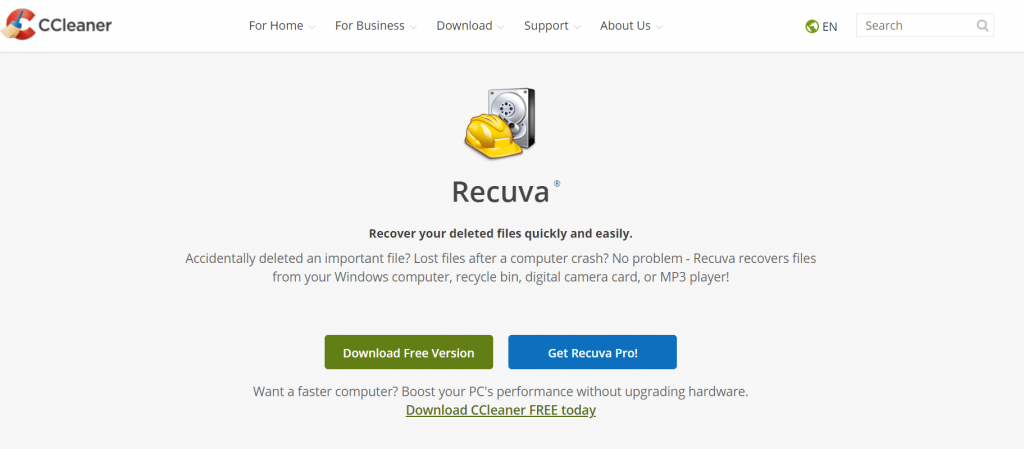Expand the Support chevron arrow

pyautogui.click(x=577, y=27)
